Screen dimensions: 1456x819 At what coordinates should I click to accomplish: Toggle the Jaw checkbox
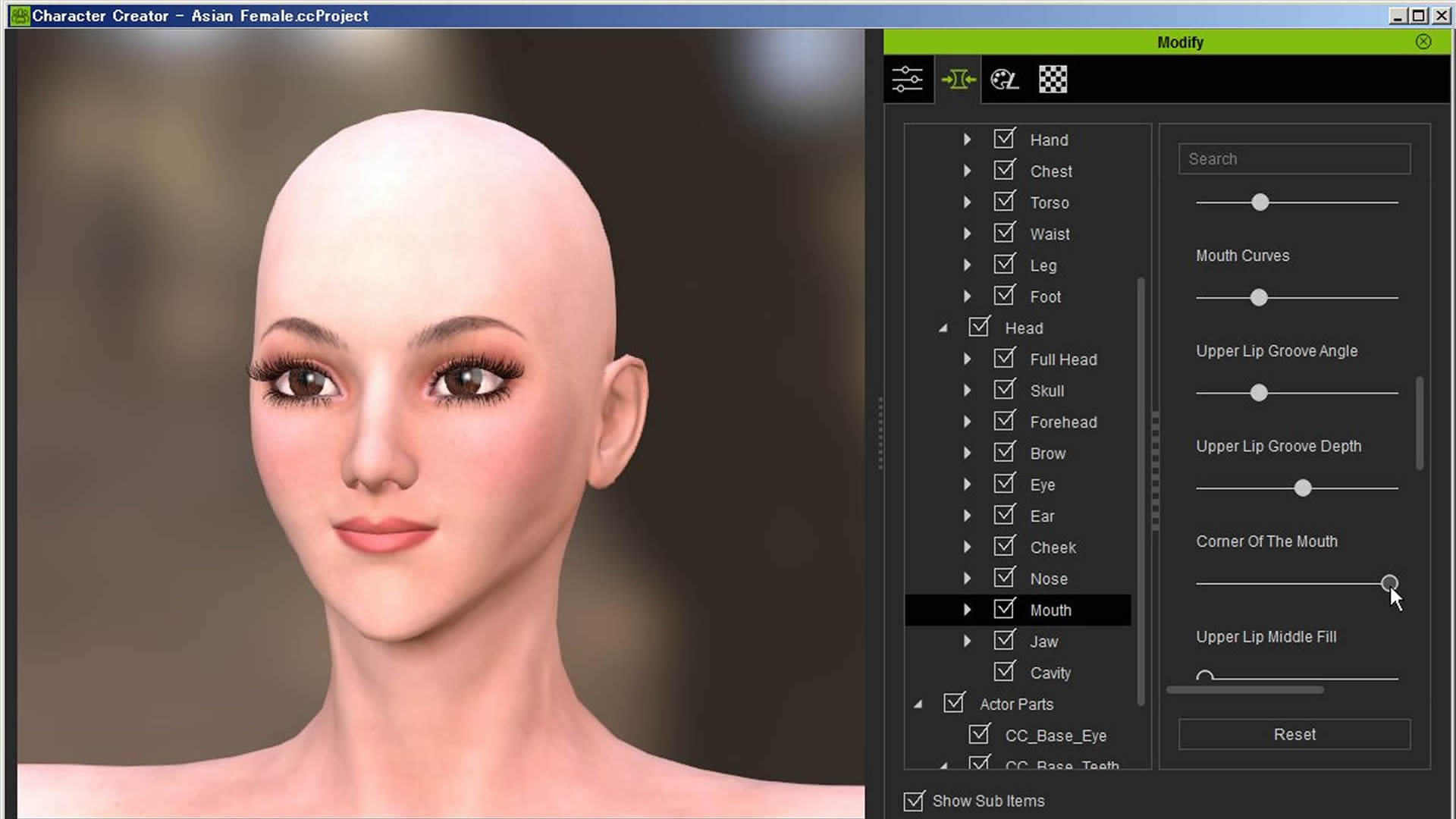click(x=1004, y=640)
